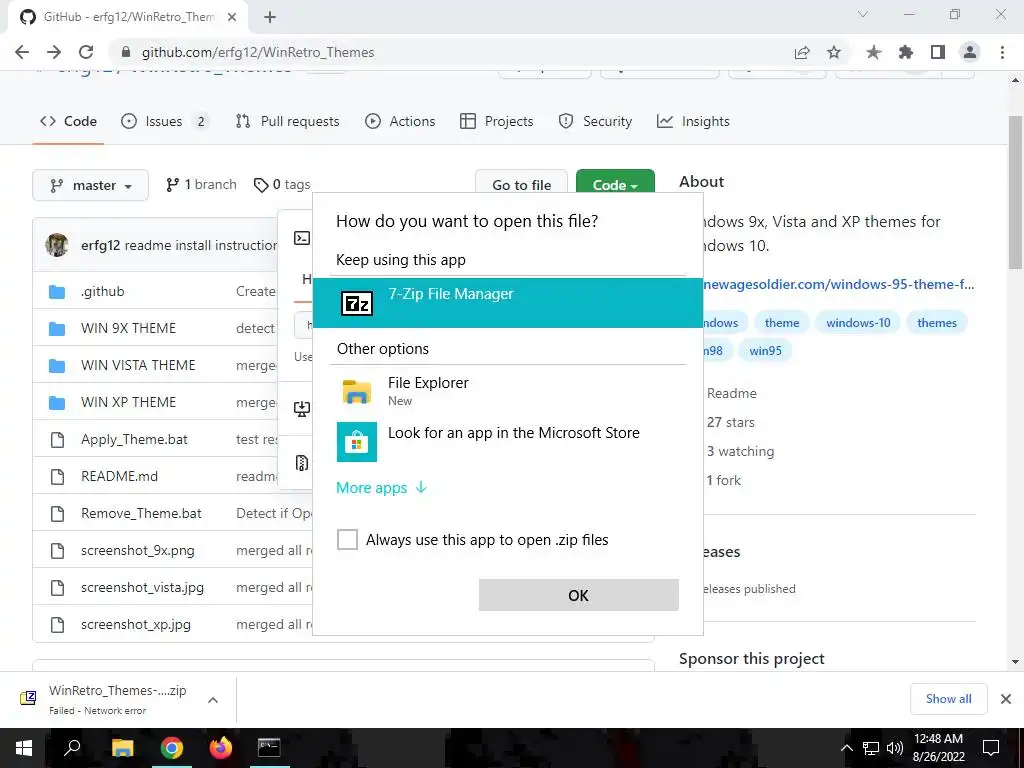Click Microsoft Store bag icon
Image resolution: width=1024 pixels, height=768 pixels.
click(x=357, y=441)
